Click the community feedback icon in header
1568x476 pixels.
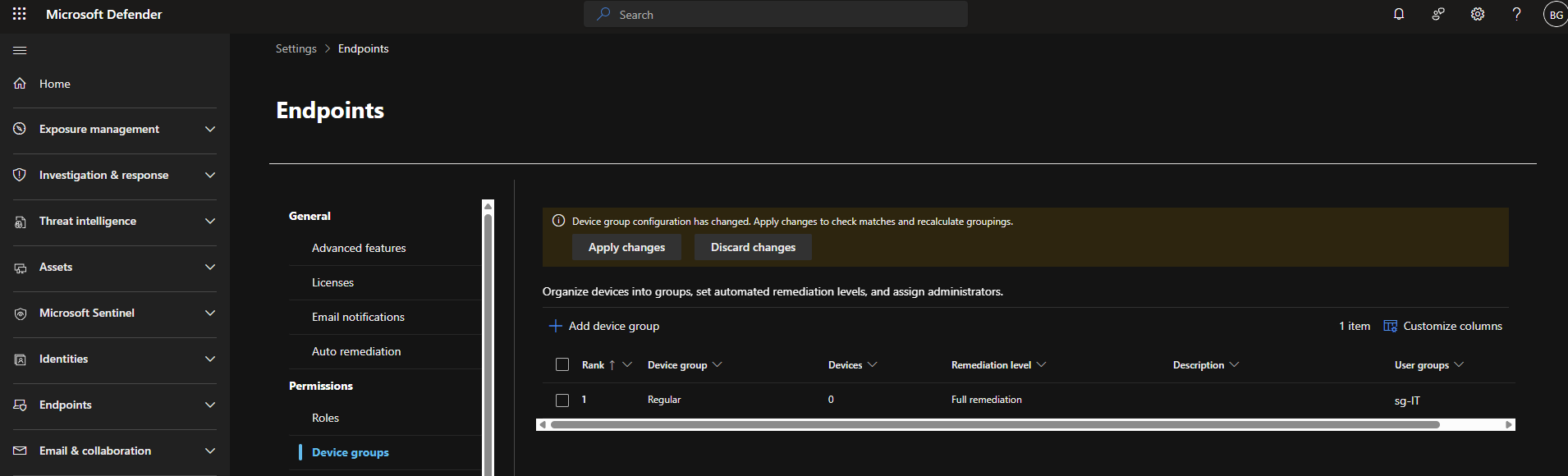pyautogui.click(x=1438, y=14)
